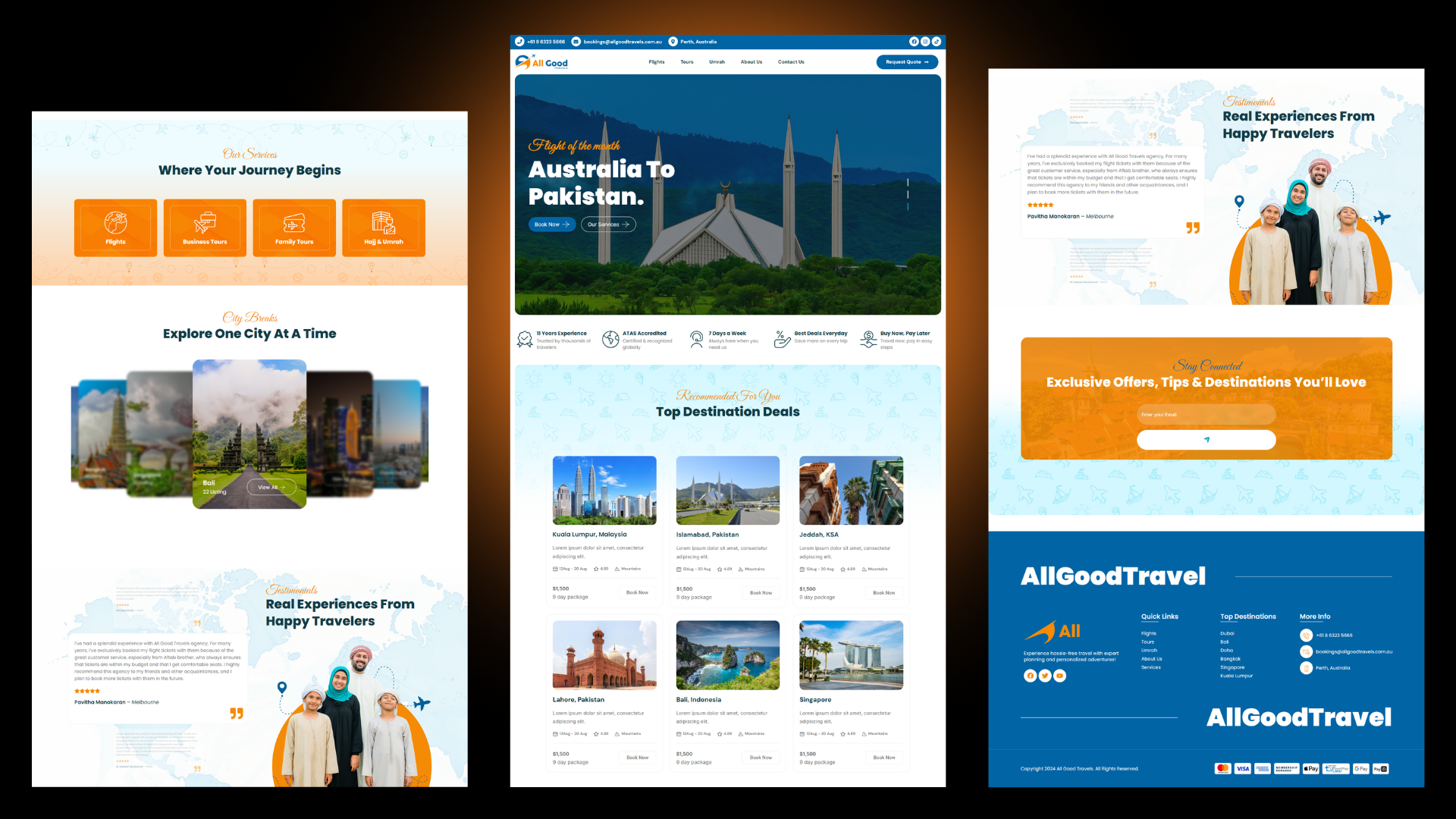1456x819 pixels.
Task: Open the Flights item in the top navigation
Action: (657, 62)
